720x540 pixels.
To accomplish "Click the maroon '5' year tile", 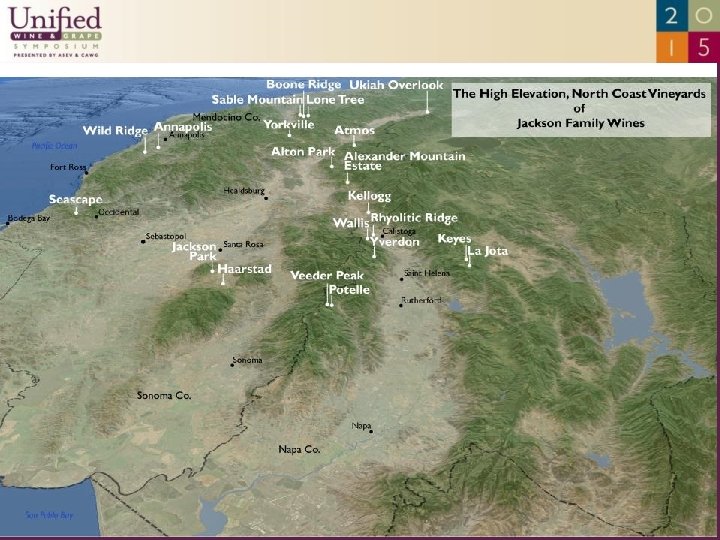I will coord(703,47).
